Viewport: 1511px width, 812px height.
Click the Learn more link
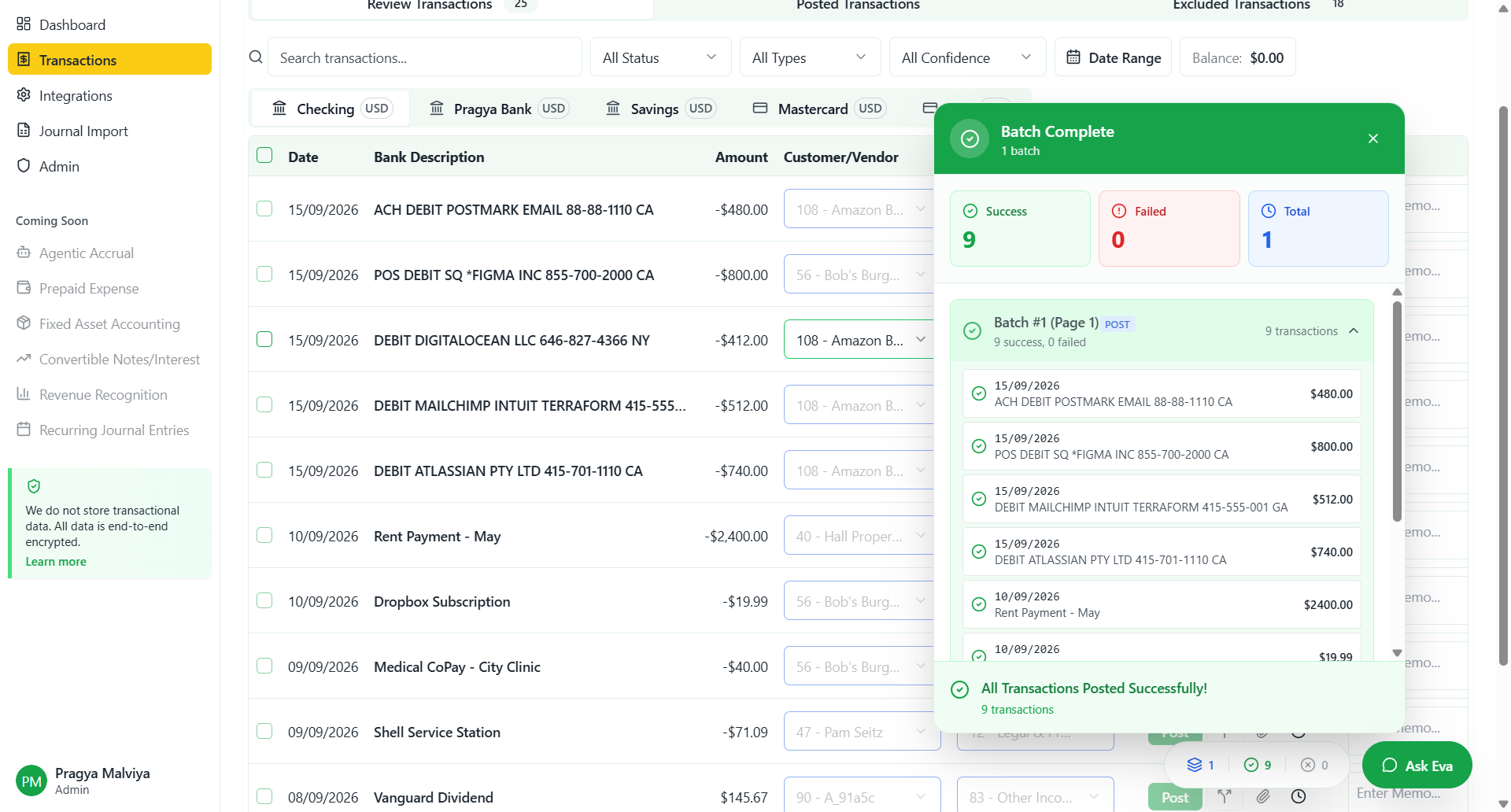(x=56, y=562)
